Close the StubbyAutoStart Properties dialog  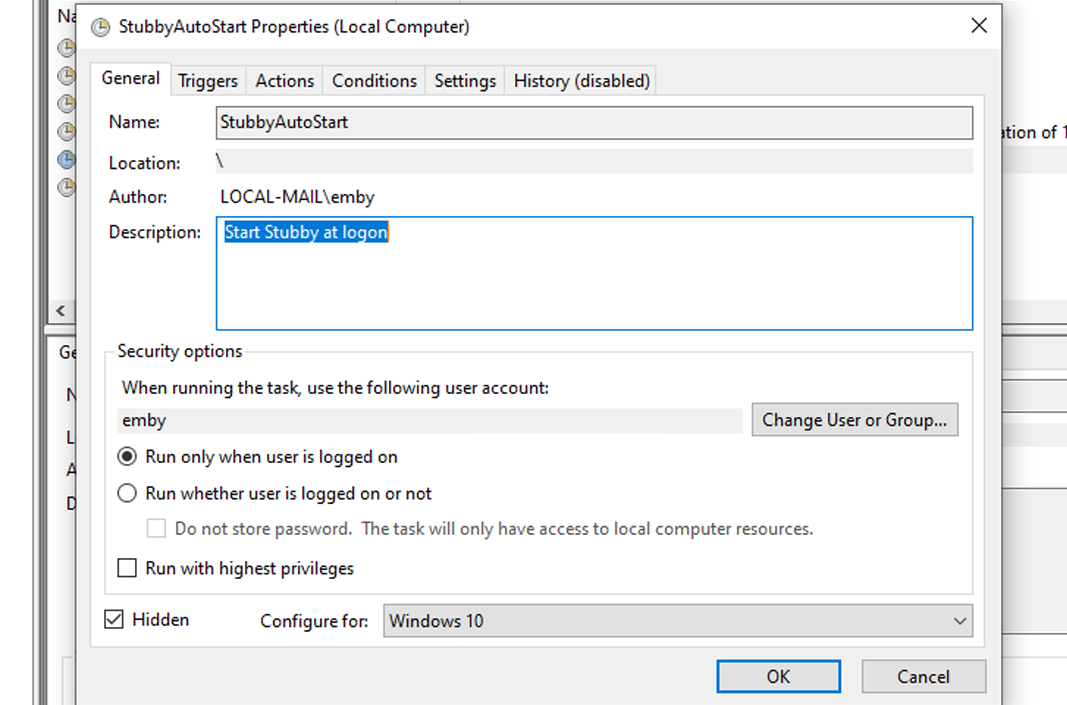(979, 27)
